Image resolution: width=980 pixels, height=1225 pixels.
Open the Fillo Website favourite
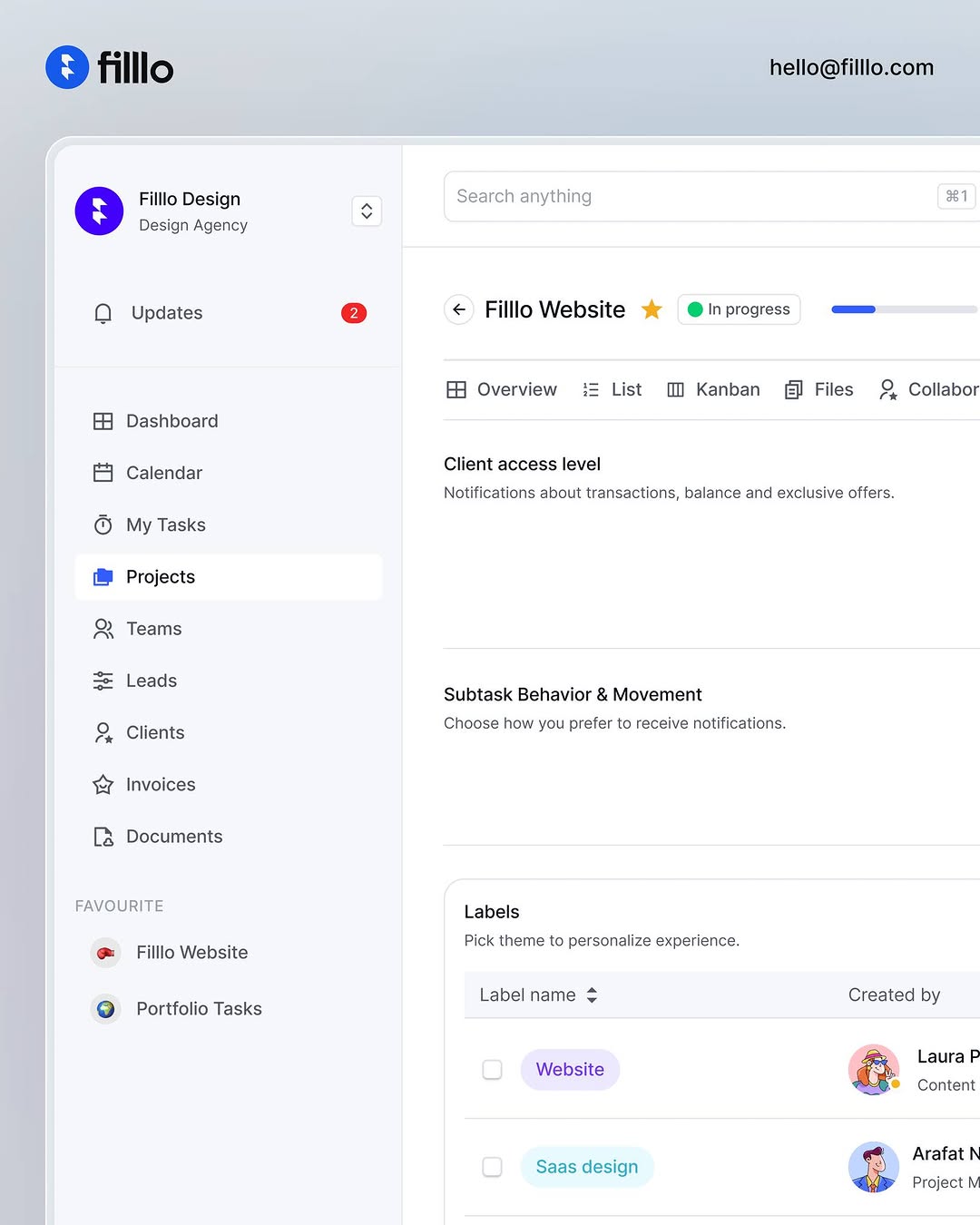coord(192,953)
